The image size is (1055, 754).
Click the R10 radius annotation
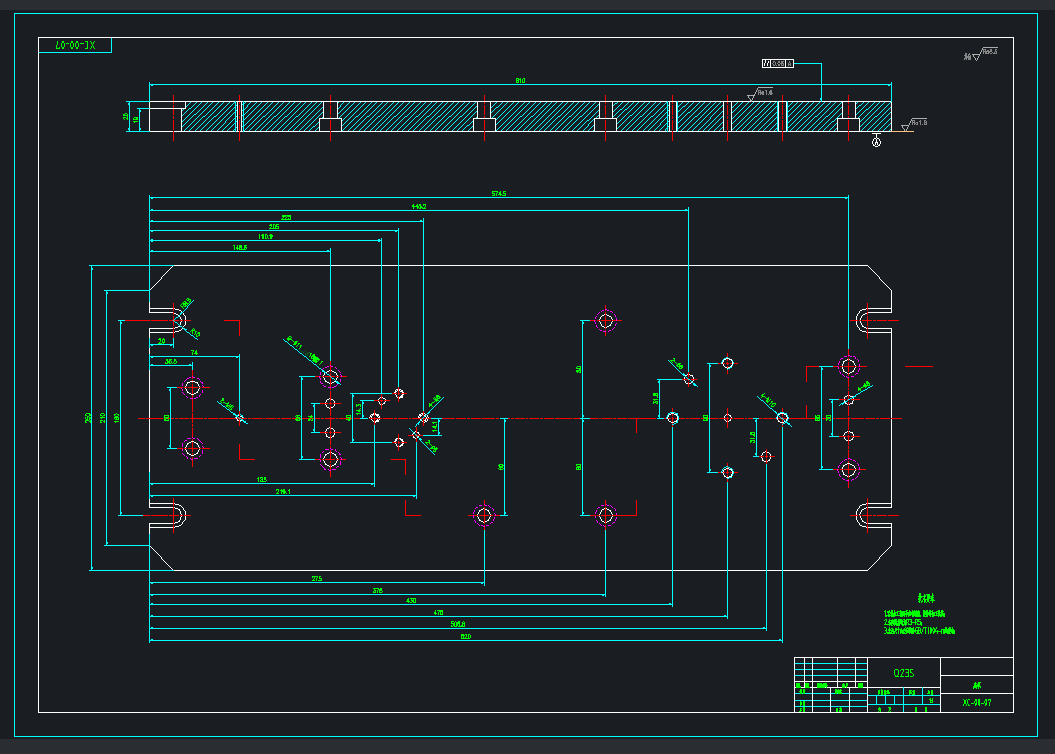(194, 333)
